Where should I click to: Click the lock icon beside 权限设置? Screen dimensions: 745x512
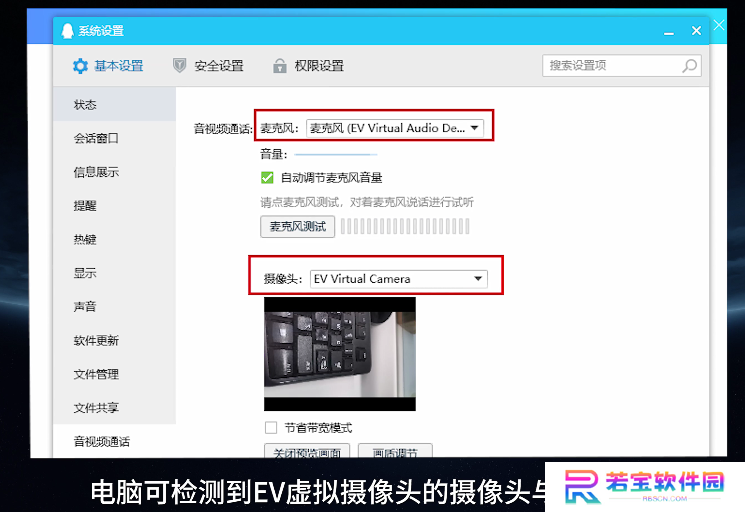280,66
